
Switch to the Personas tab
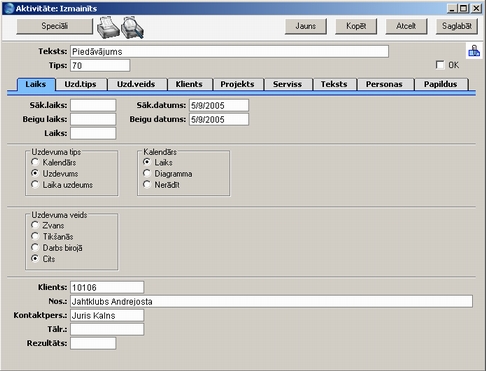pyautogui.click(x=384, y=84)
